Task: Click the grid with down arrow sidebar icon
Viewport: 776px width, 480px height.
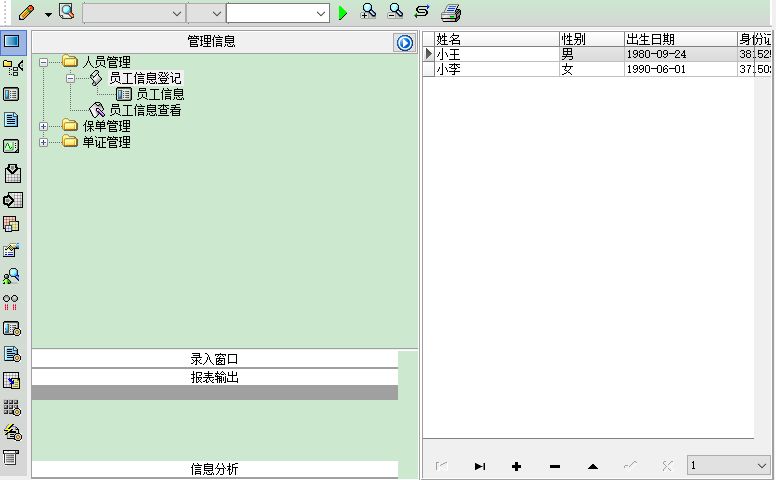Action: click(x=12, y=173)
